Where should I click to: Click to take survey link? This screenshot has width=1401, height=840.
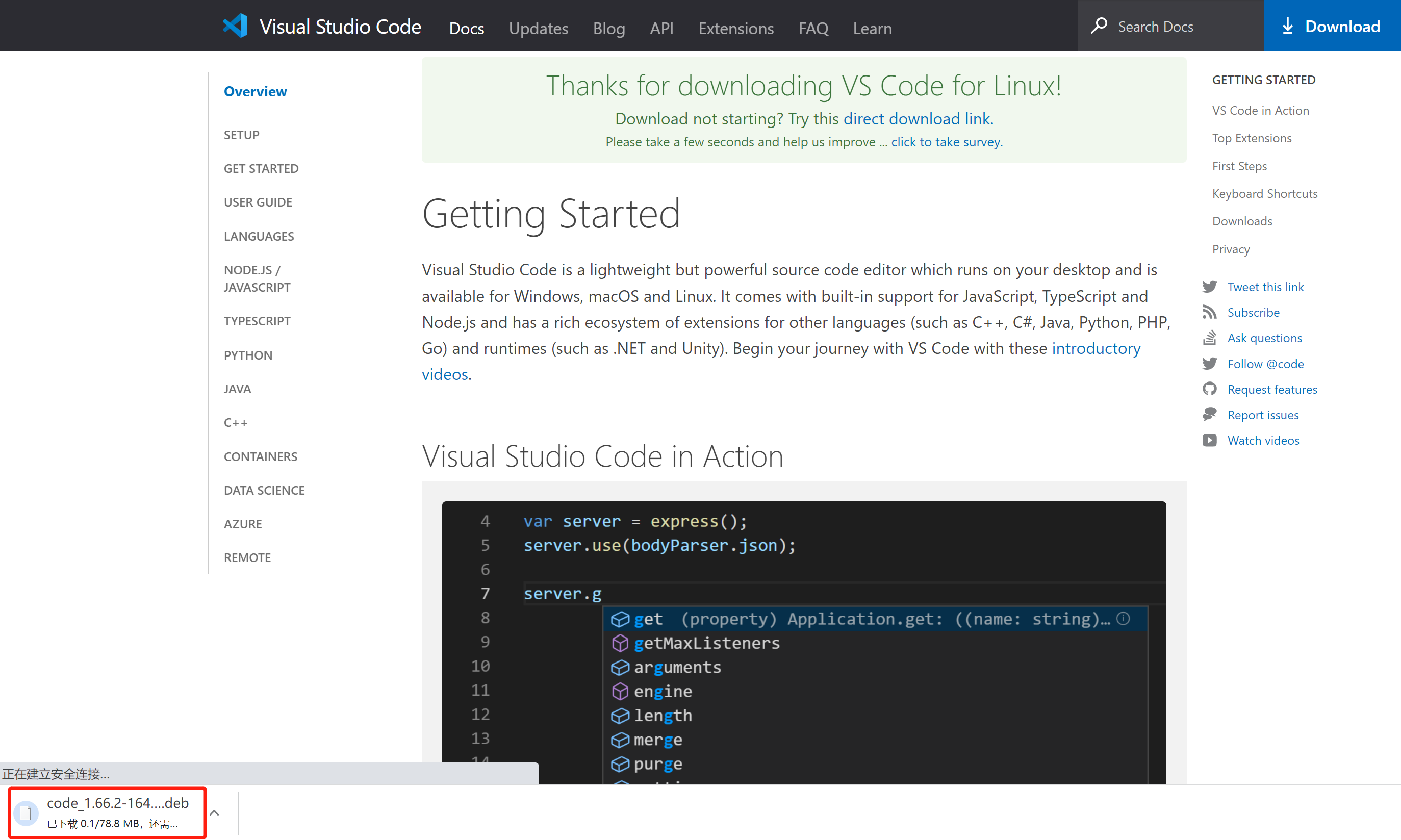[x=946, y=142]
